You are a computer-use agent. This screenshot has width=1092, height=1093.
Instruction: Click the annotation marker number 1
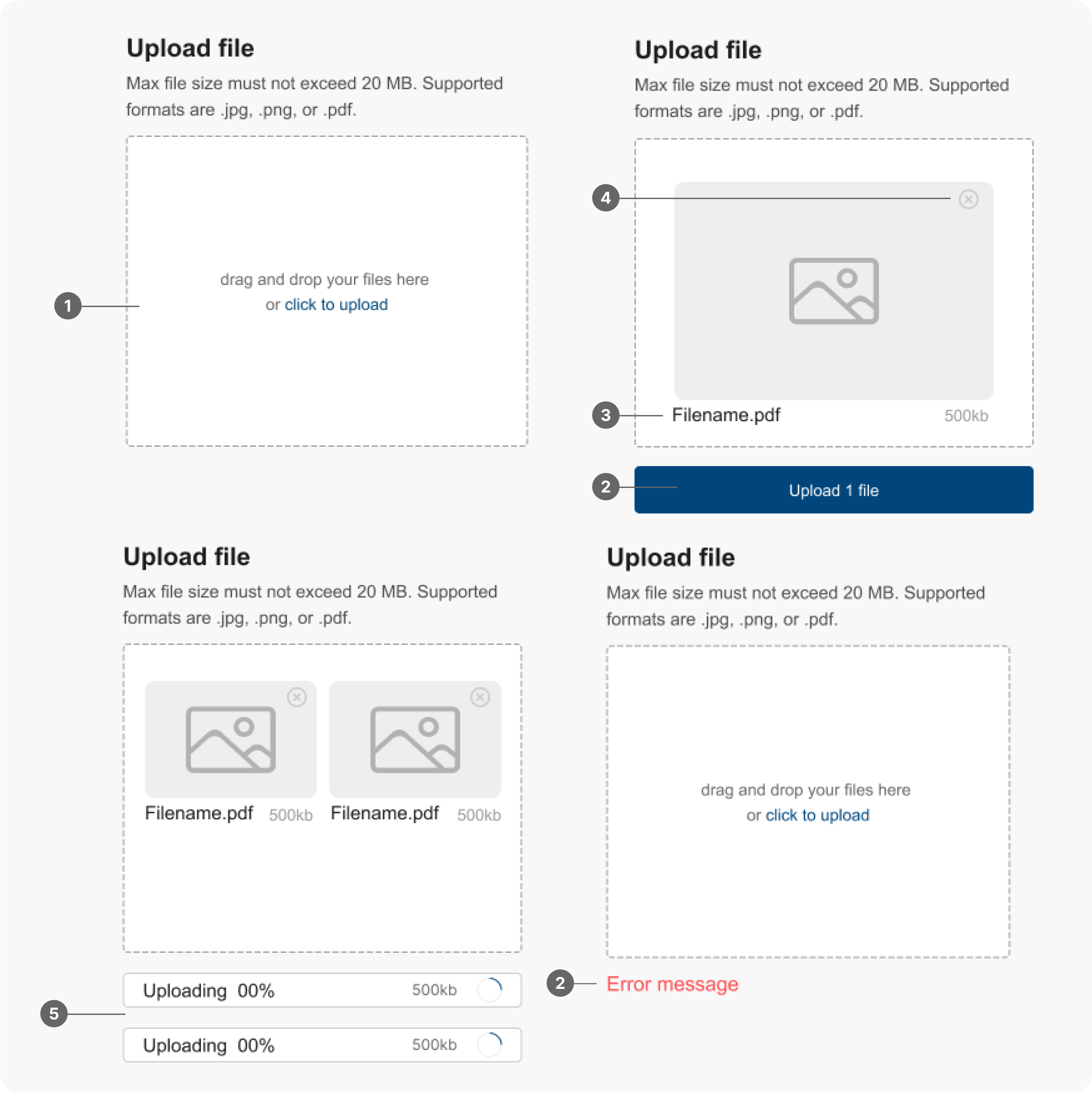[68, 306]
